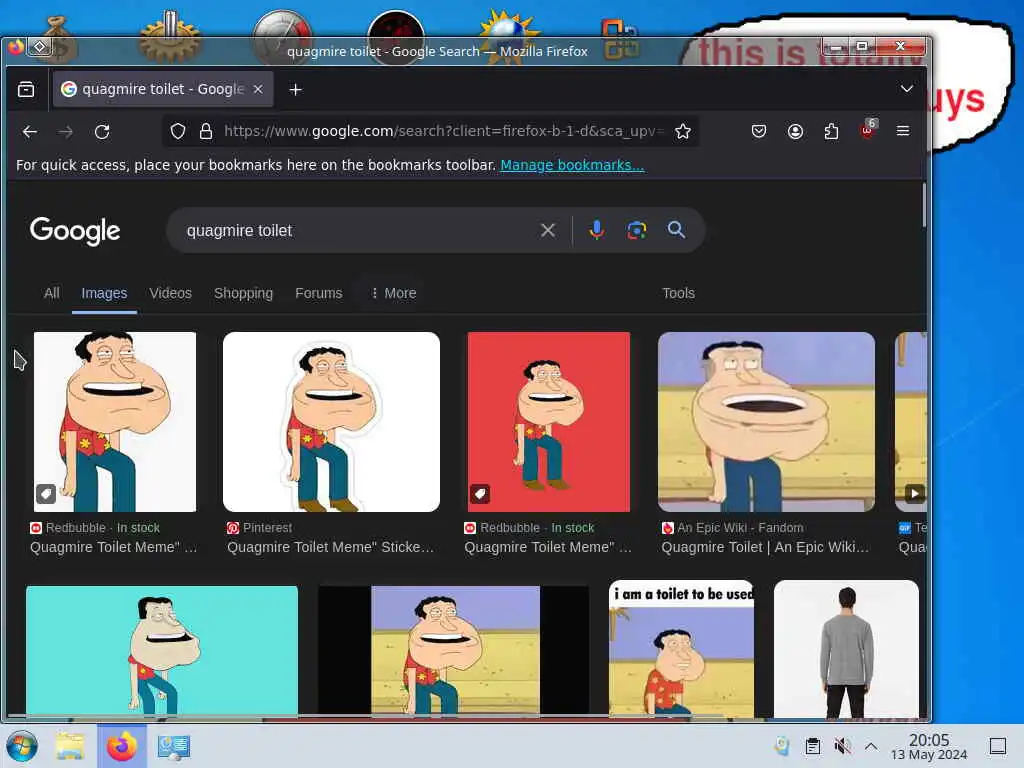Open clipboard tray icon

pyautogui.click(x=812, y=746)
